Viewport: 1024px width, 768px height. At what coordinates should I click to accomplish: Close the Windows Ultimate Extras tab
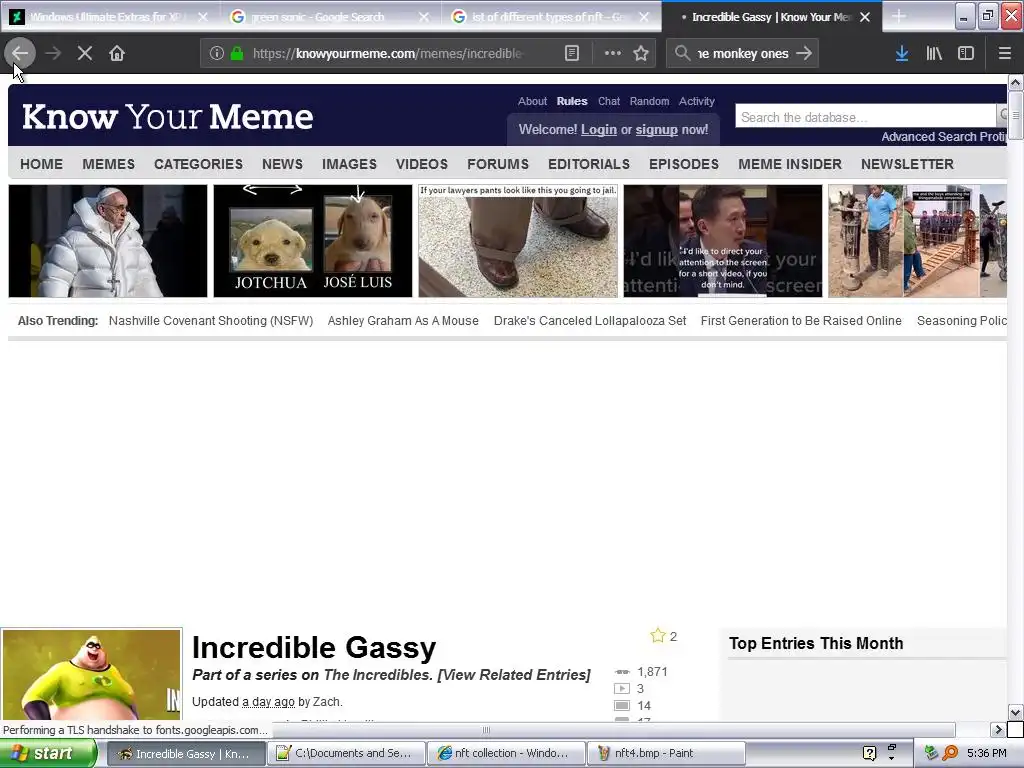pyautogui.click(x=203, y=17)
